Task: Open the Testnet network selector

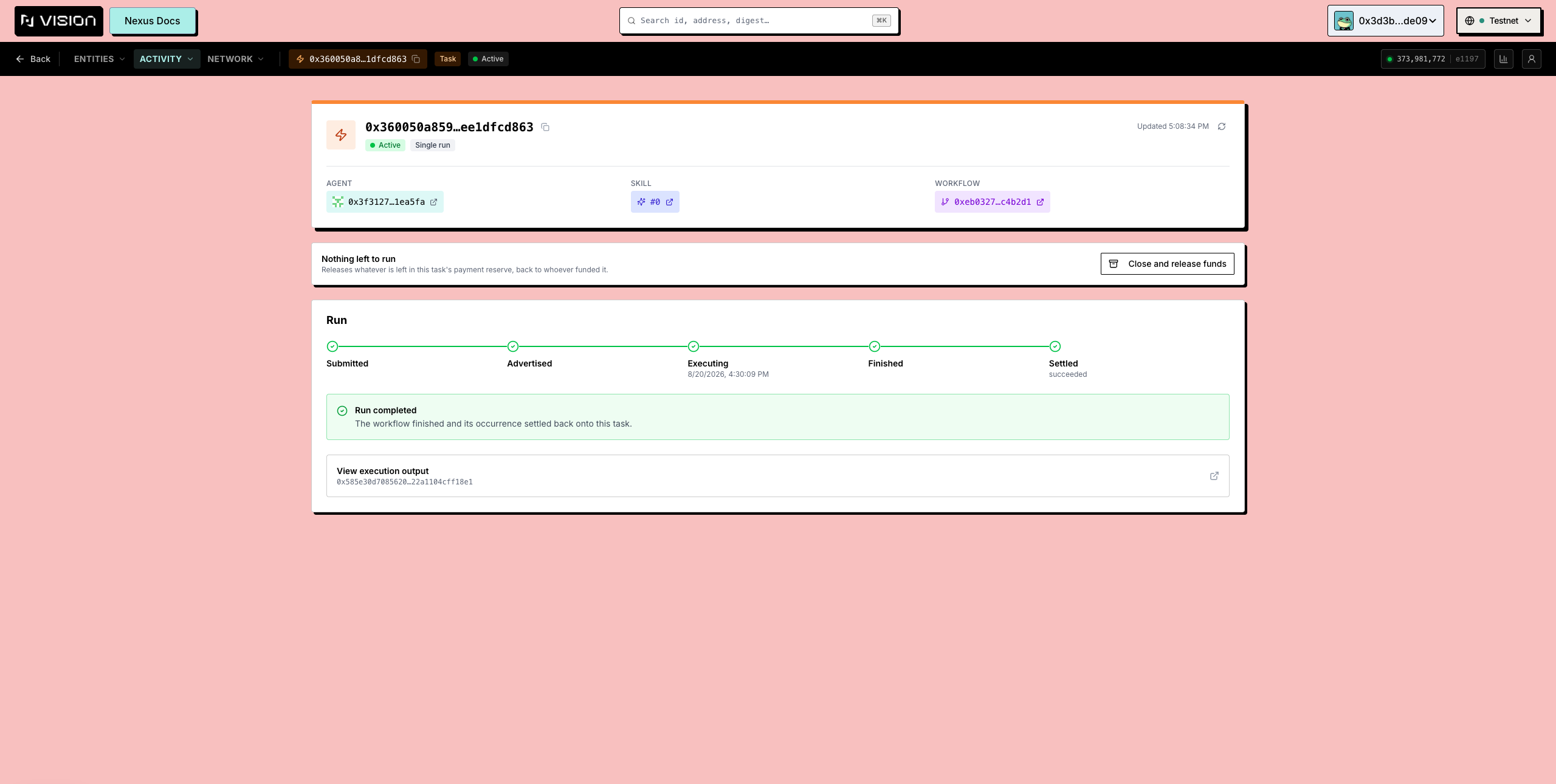Action: 1499,21
